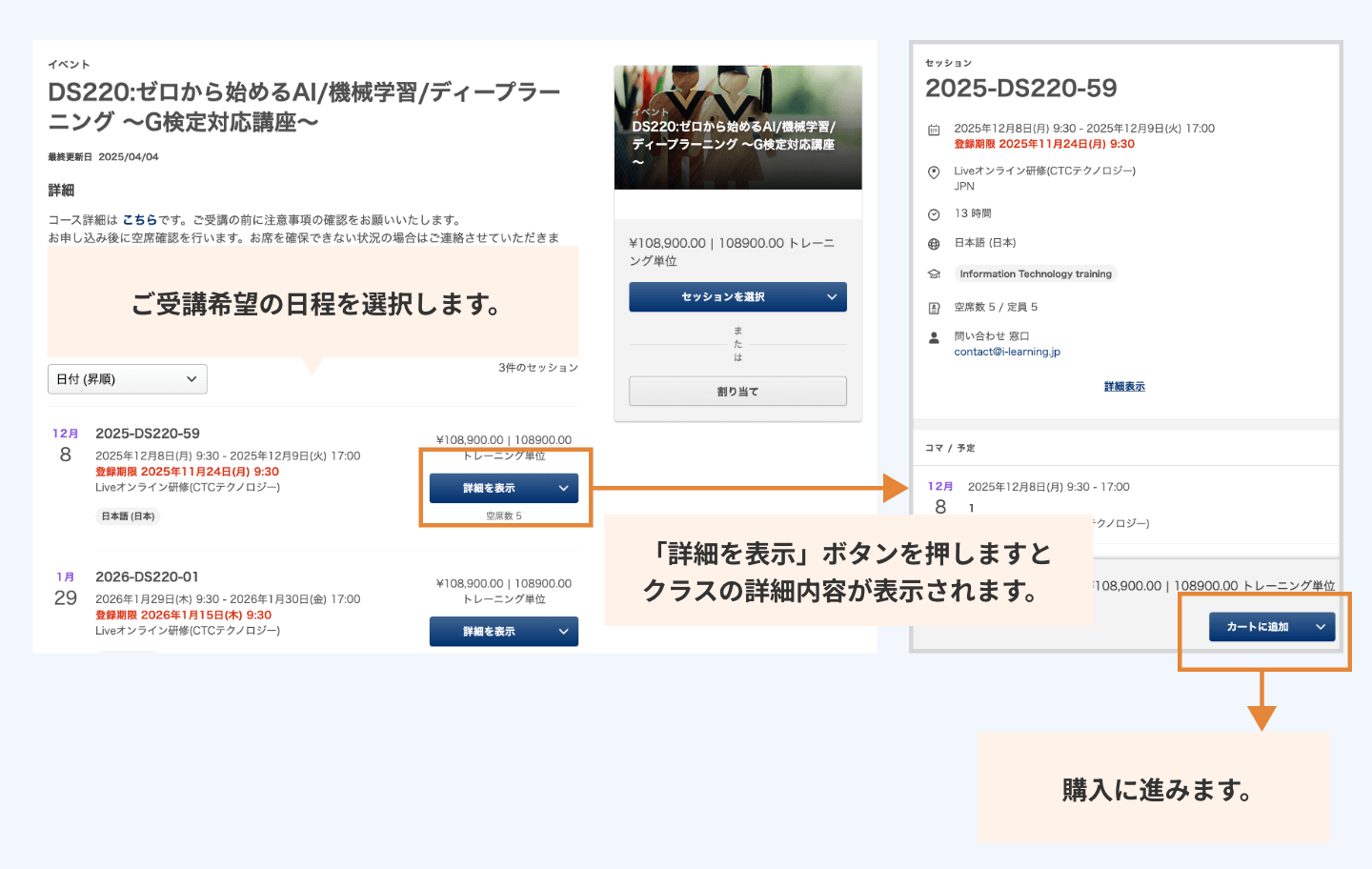Click the 割り当て button
The height and width of the screenshot is (869, 1372).
click(x=737, y=392)
